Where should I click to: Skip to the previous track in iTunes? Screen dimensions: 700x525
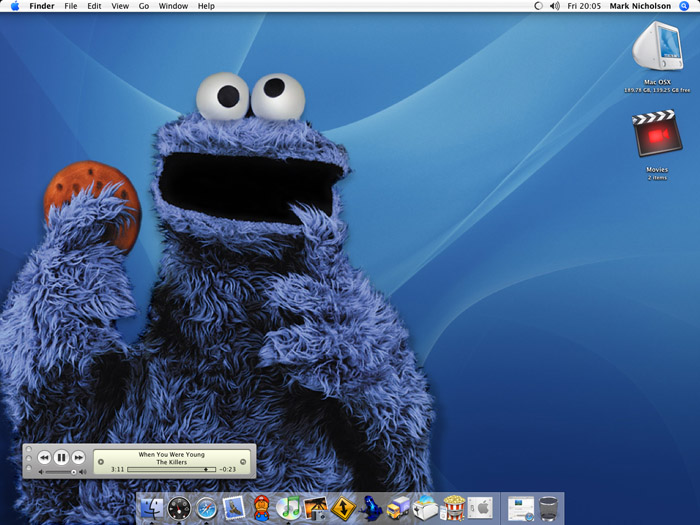pyautogui.click(x=44, y=458)
